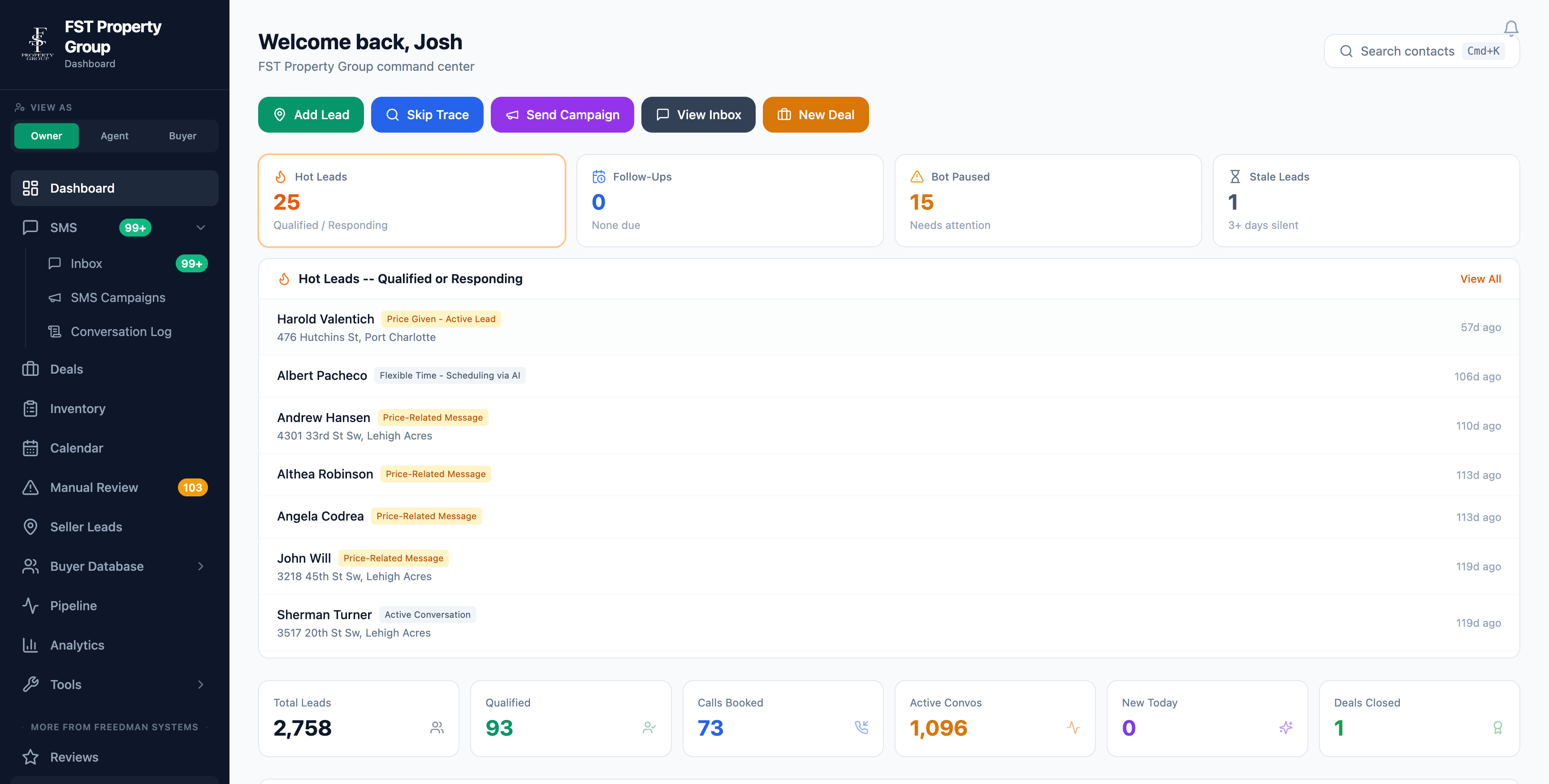1549x784 pixels.
Task: Open Seller Leads page
Action: (x=114, y=527)
